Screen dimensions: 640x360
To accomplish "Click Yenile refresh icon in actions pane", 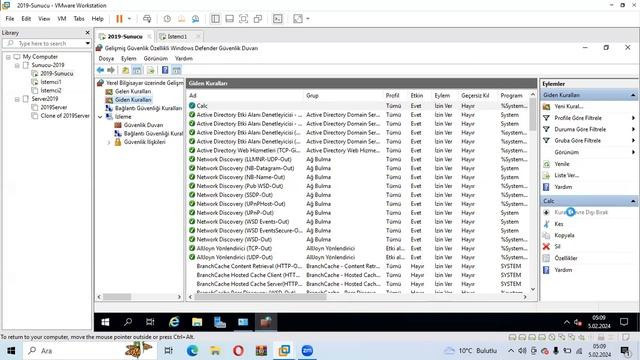I will point(547,164).
